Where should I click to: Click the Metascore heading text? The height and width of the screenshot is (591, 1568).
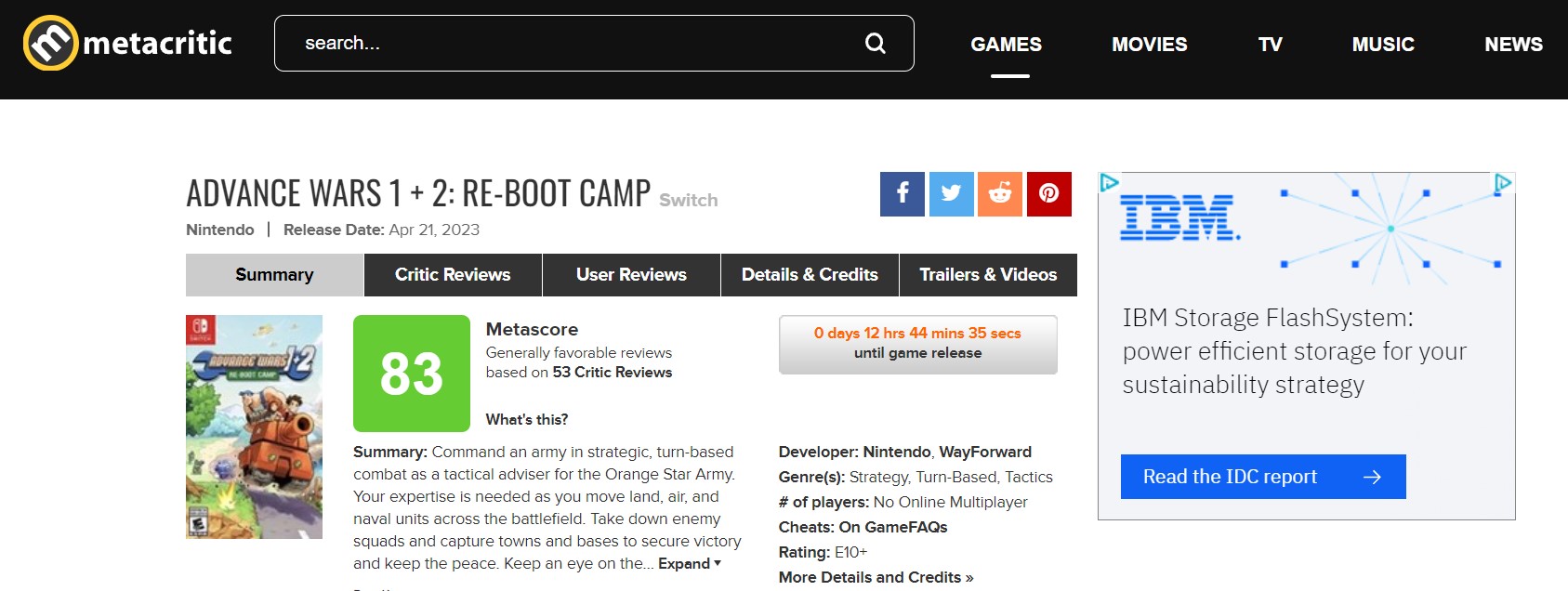(x=532, y=330)
